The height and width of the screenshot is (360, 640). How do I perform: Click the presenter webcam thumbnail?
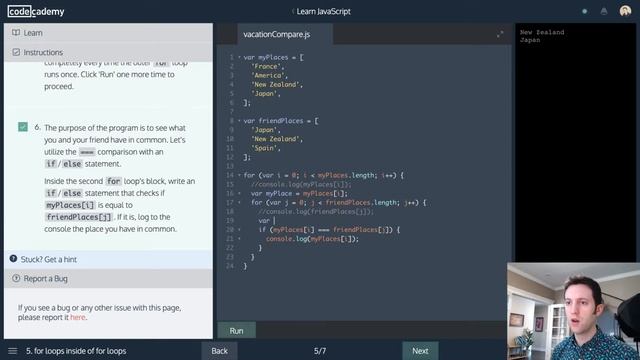click(573, 311)
